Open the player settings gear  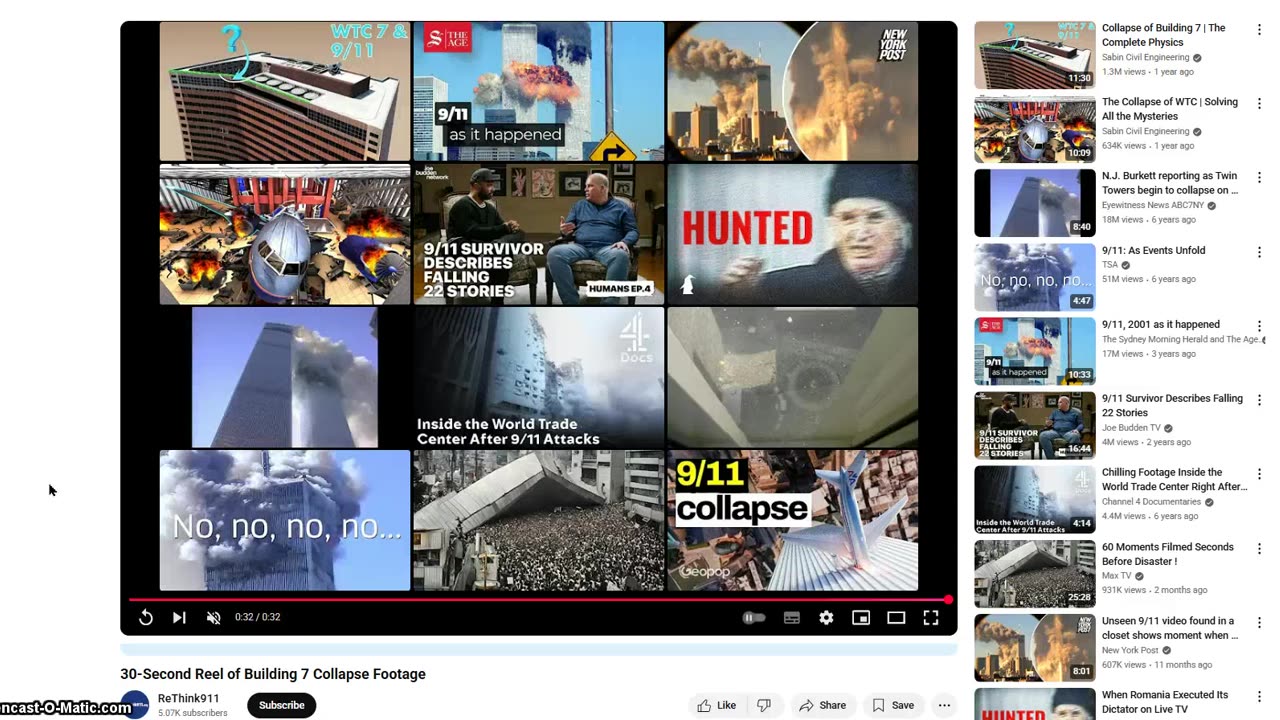click(x=826, y=618)
